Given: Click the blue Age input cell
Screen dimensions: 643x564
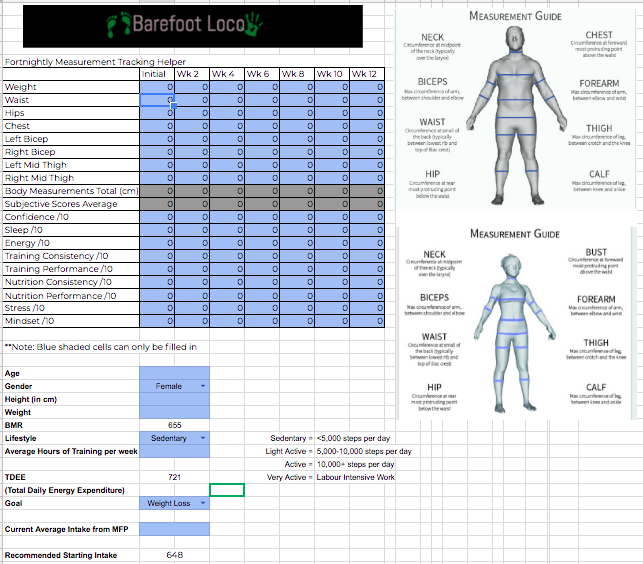Looking at the screenshot, I should [x=175, y=372].
